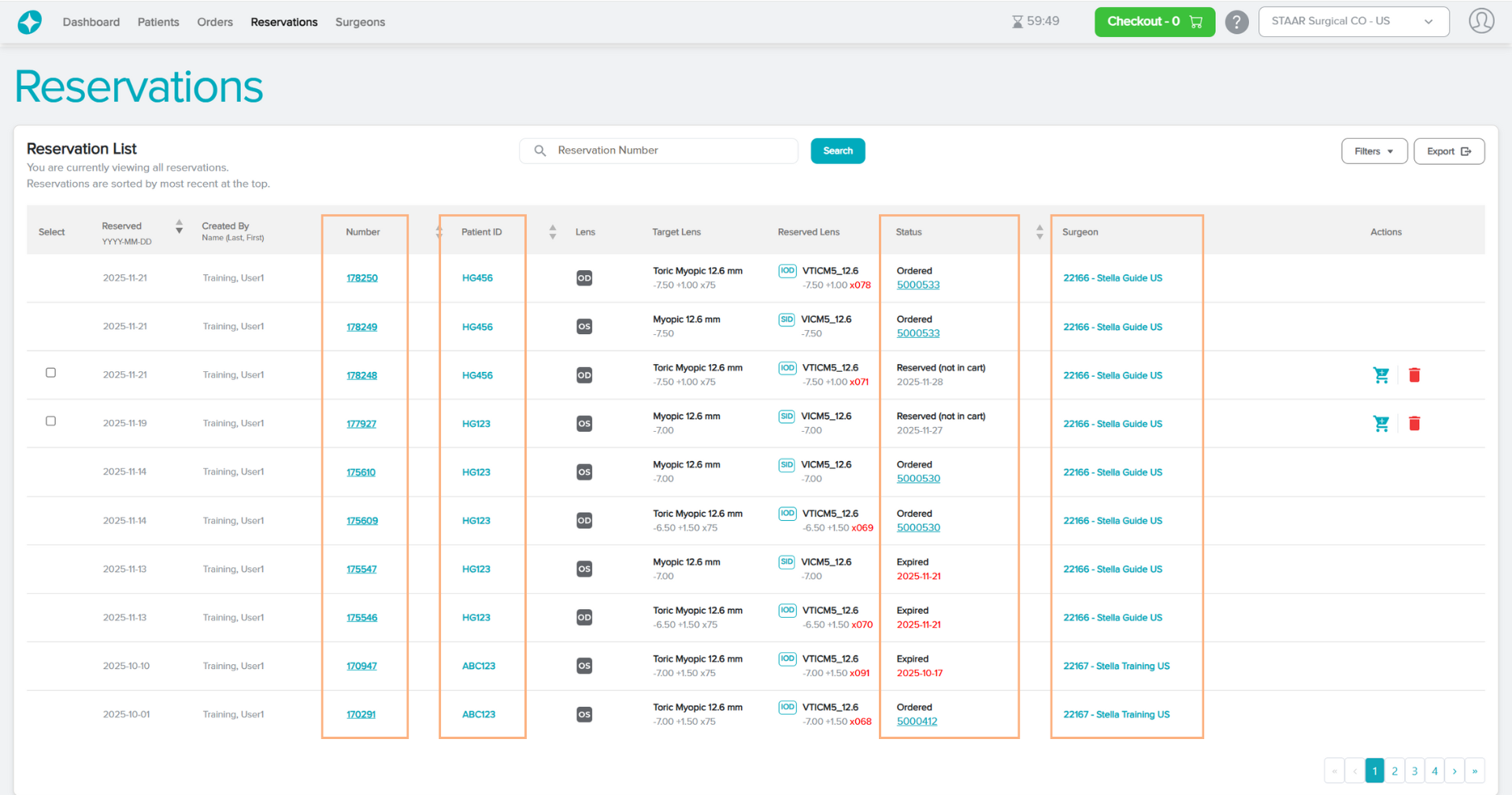Image resolution: width=1512 pixels, height=795 pixels.
Task: Sort by Status column arrows
Action: (x=1039, y=232)
